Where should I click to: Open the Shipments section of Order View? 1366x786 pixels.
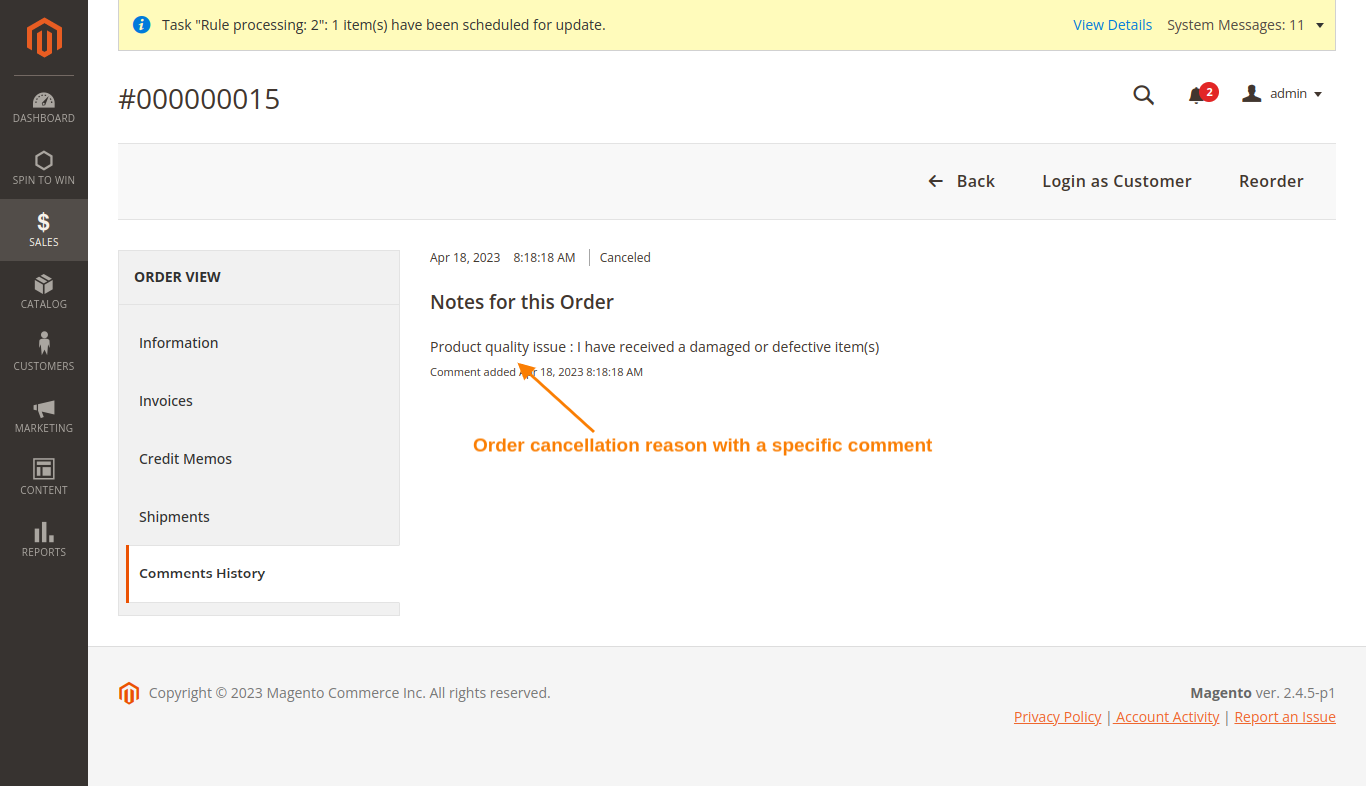coord(174,516)
